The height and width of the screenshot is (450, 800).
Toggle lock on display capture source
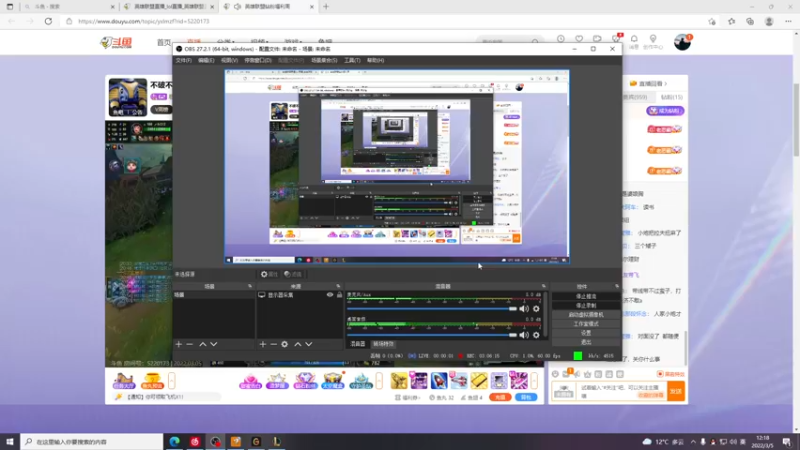point(339,295)
